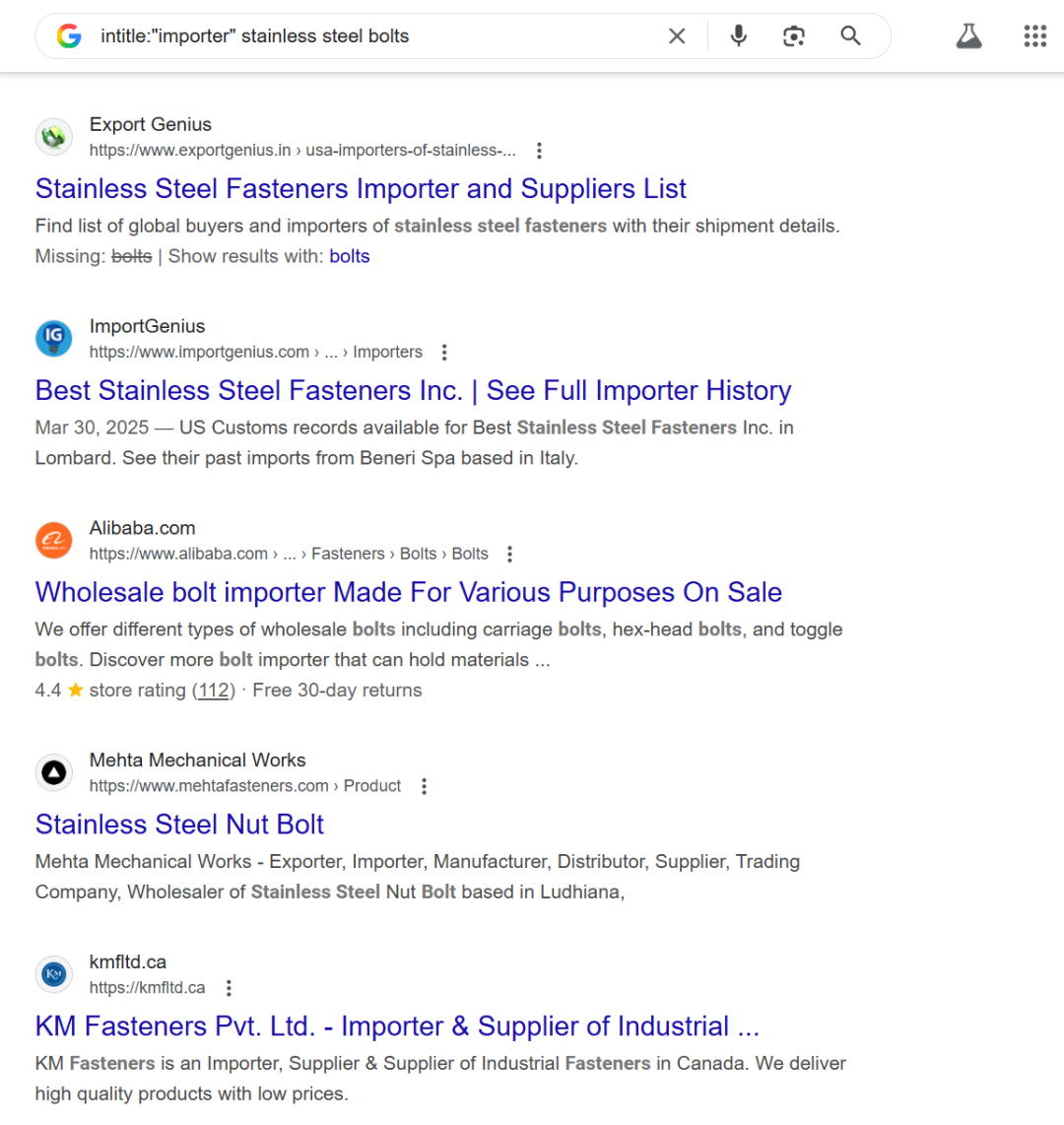Open Wholesale bolt importer Alibaba result
The width and height of the screenshot is (1064, 1125).
click(408, 592)
